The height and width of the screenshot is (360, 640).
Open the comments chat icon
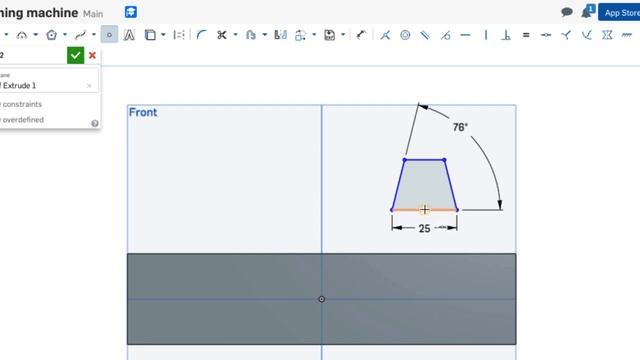567,12
